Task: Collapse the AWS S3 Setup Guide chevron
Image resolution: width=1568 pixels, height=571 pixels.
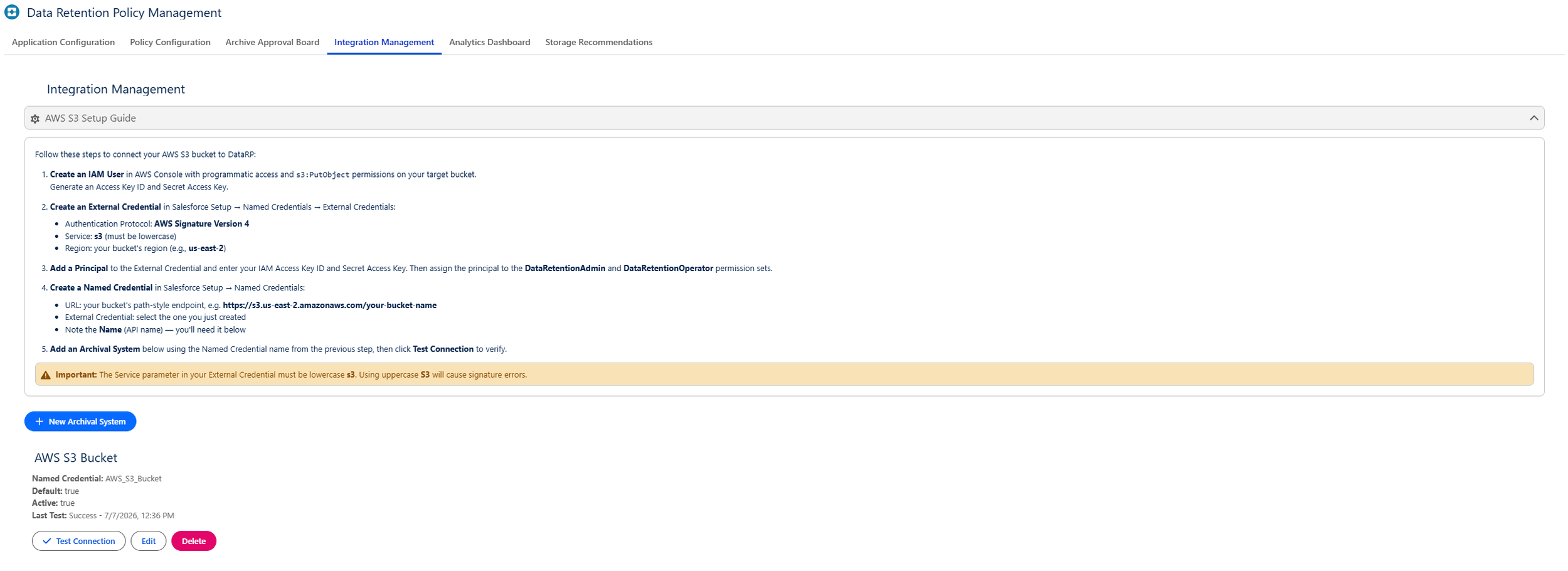Action: click(1534, 118)
